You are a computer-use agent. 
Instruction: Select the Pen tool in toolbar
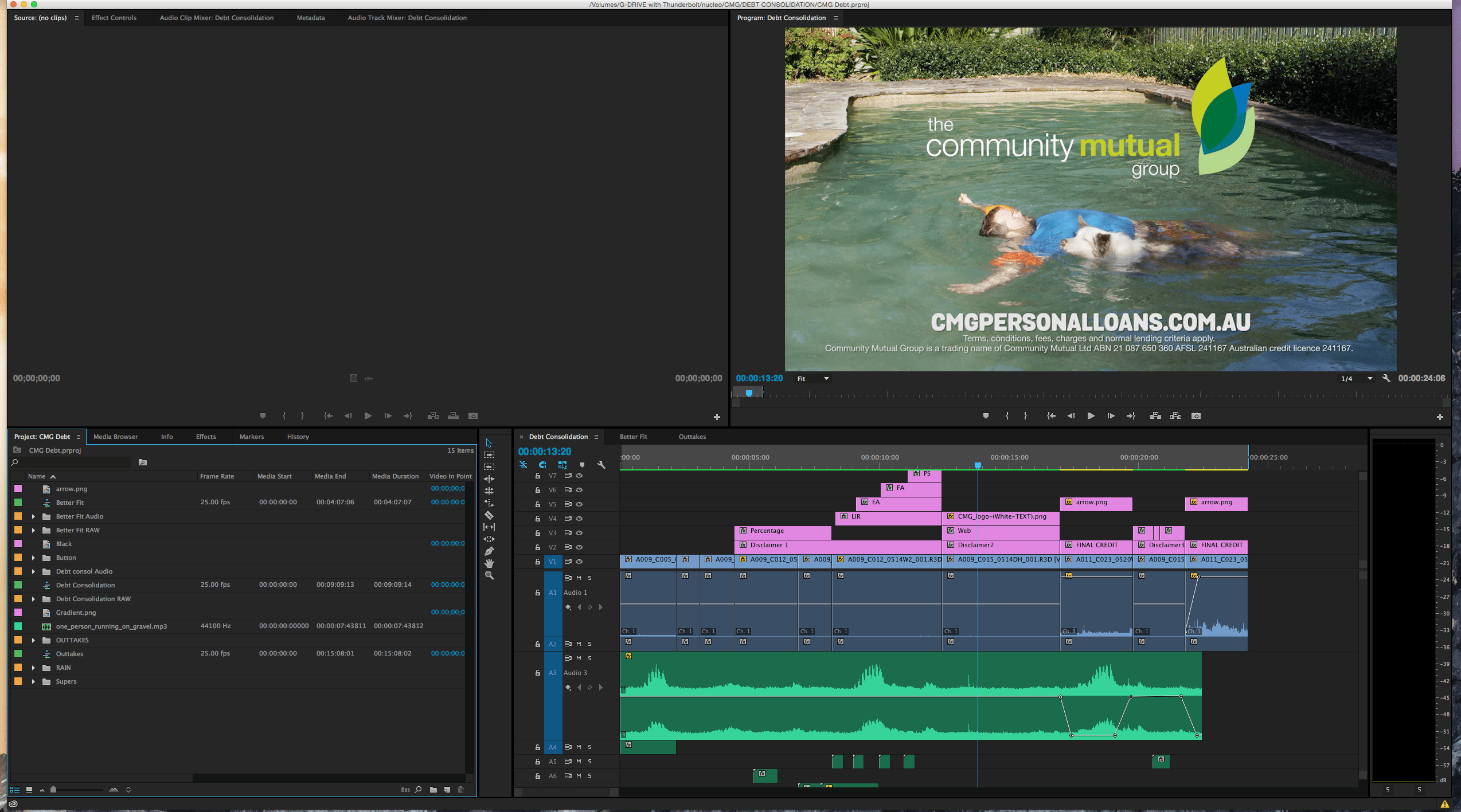click(x=489, y=551)
